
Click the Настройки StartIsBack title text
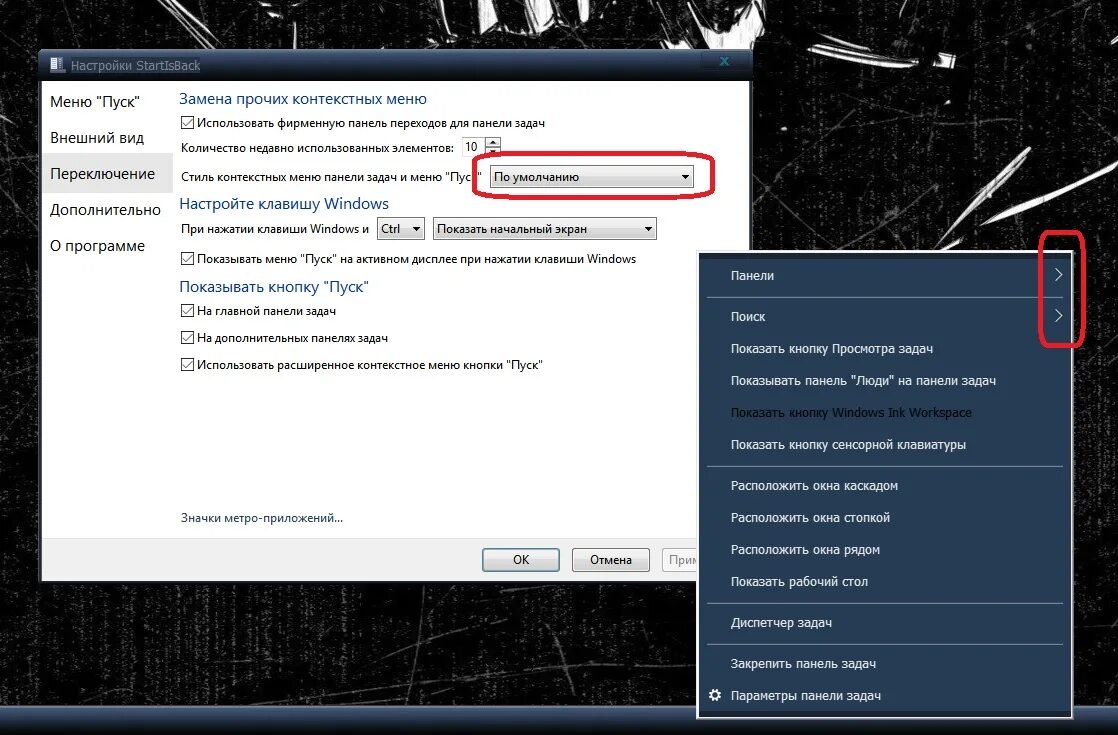click(x=135, y=66)
